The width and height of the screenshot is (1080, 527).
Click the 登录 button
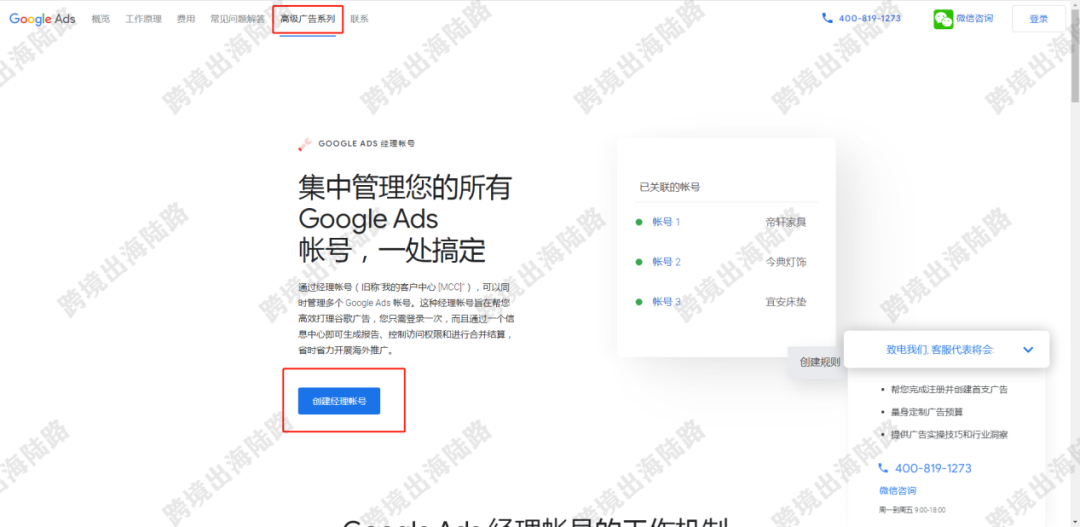coord(1038,19)
